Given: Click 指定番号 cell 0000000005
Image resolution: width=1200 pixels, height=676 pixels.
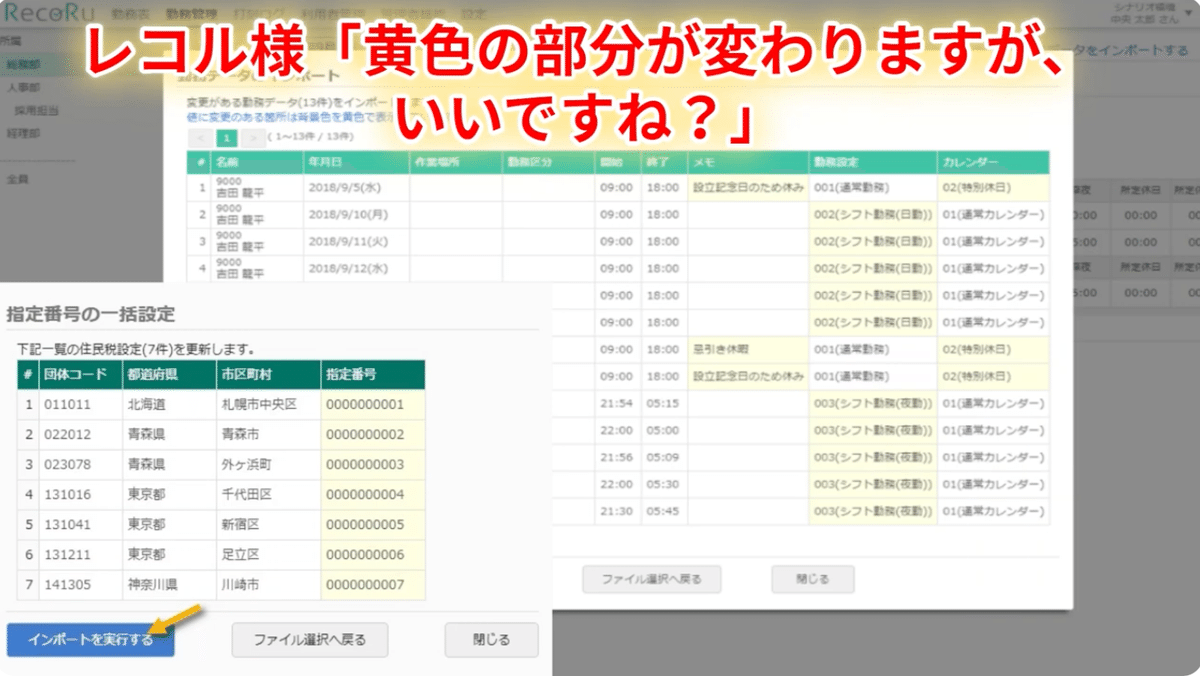Looking at the screenshot, I should point(373,525).
